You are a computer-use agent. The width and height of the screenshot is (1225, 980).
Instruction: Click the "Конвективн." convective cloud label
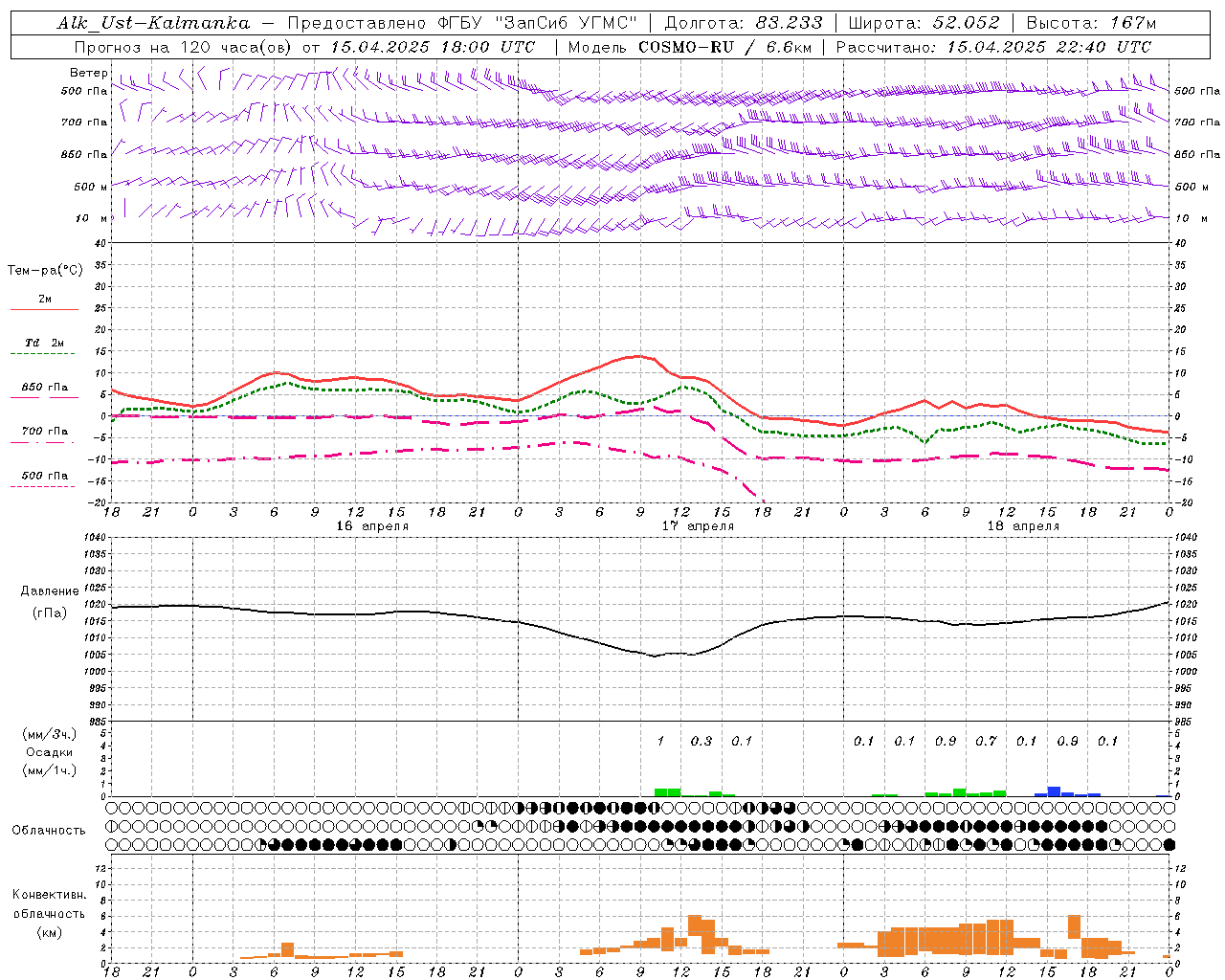[49, 895]
